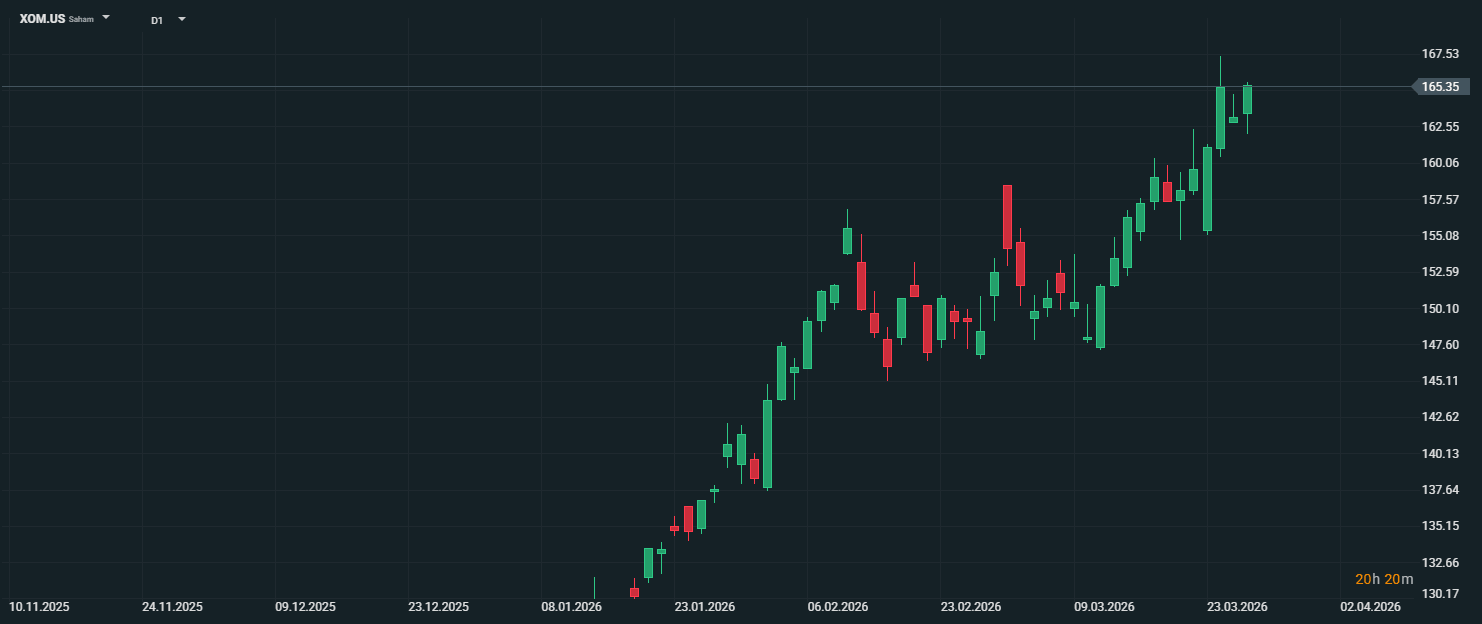
Task: Click the 150.10 price axis label
Action: click(1440, 308)
